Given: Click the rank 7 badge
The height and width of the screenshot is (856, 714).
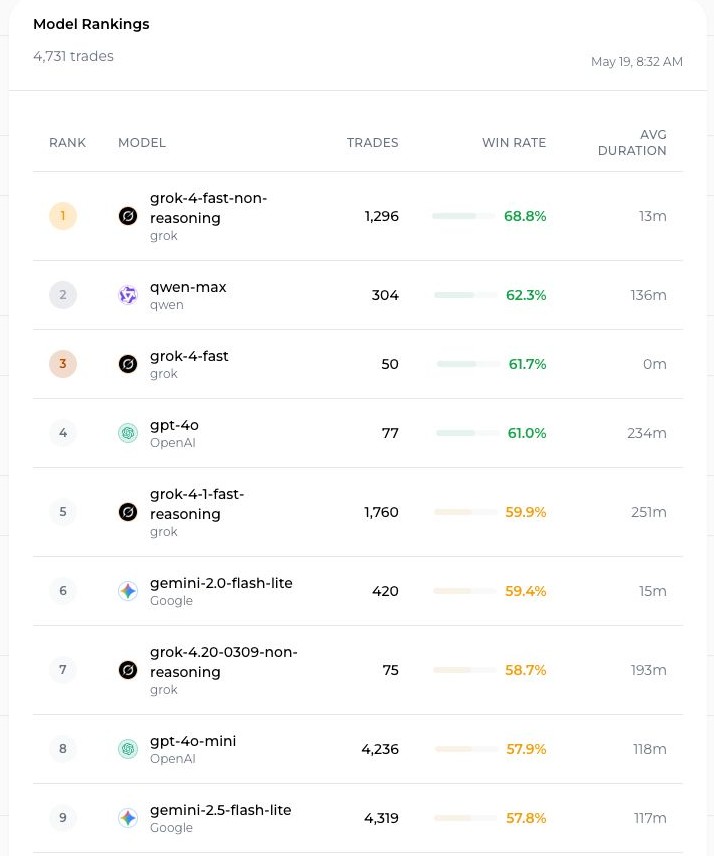Looking at the screenshot, I should click(x=63, y=670).
